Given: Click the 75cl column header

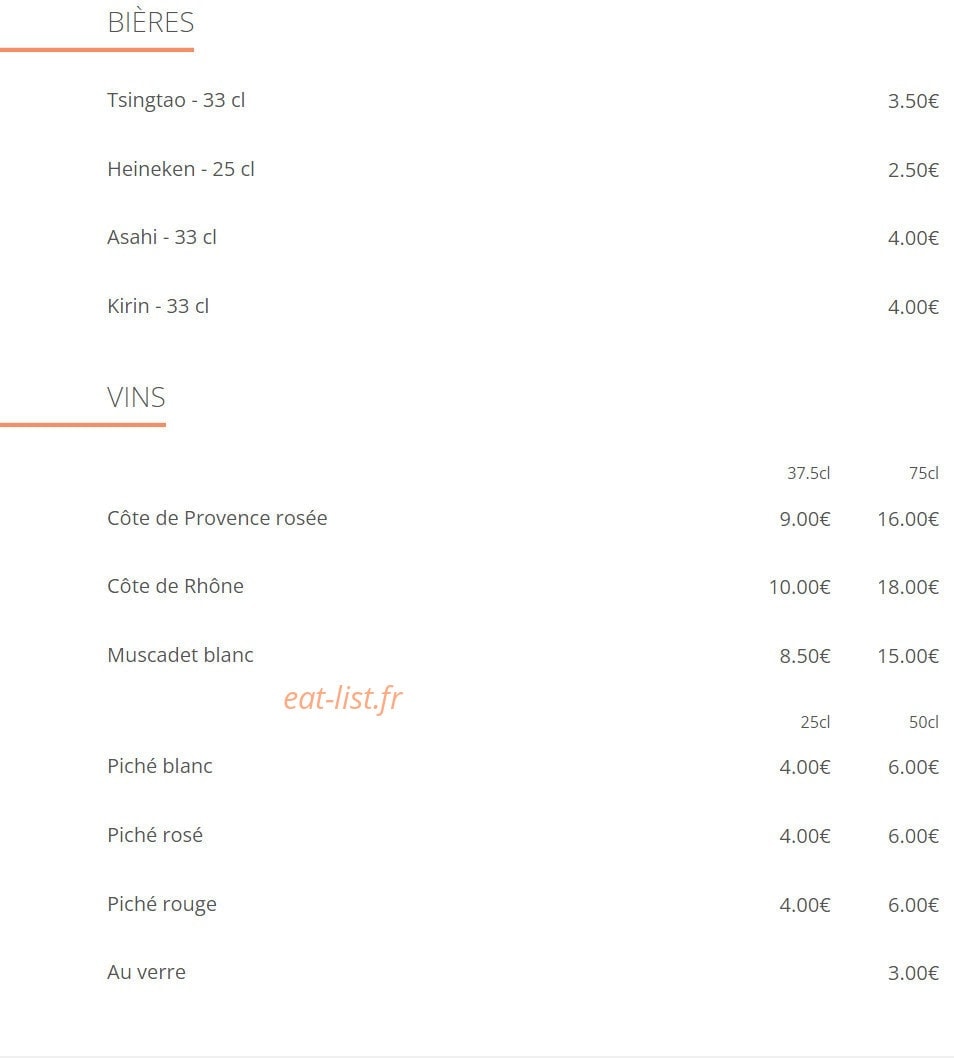Looking at the screenshot, I should [x=924, y=473].
